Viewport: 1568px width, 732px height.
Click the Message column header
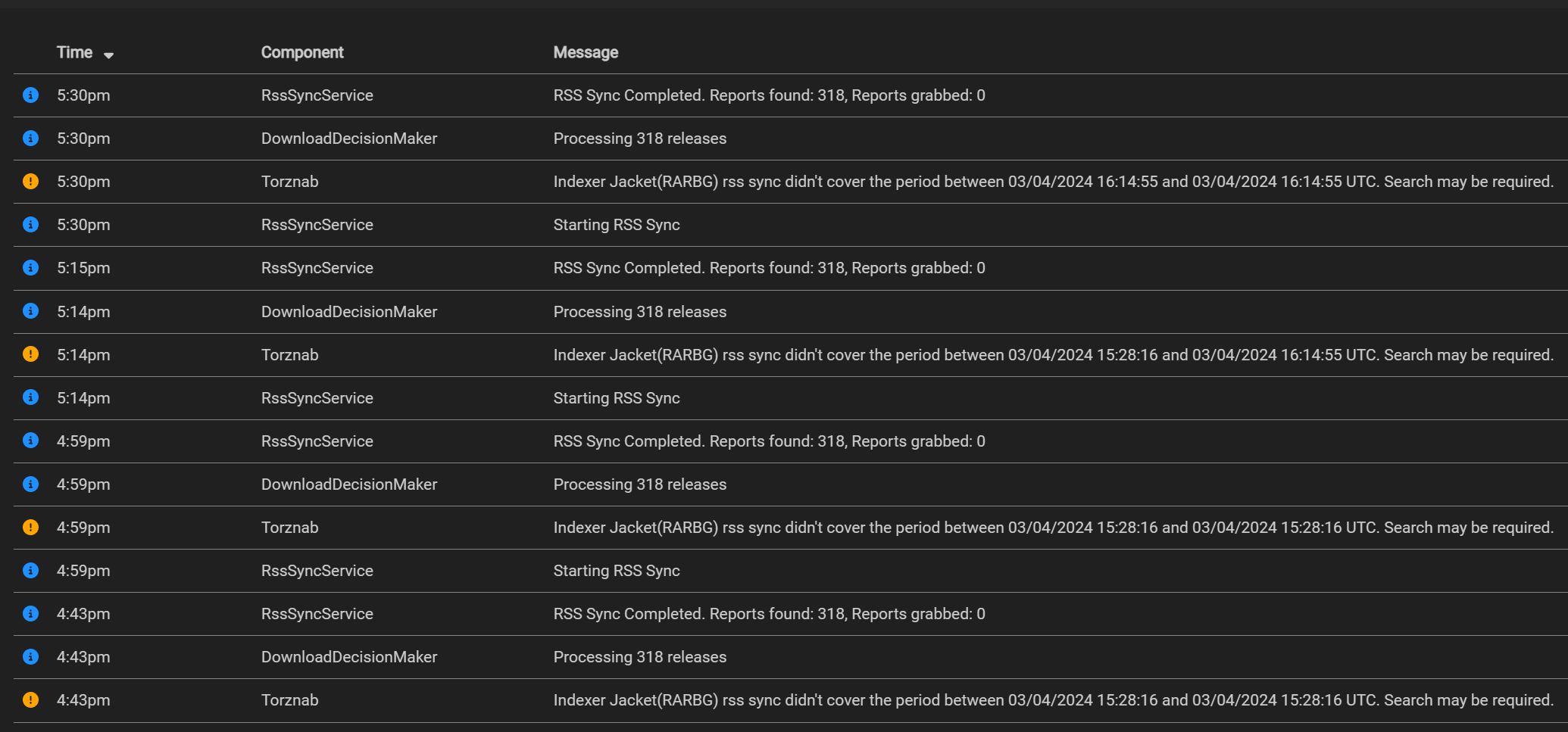[586, 52]
